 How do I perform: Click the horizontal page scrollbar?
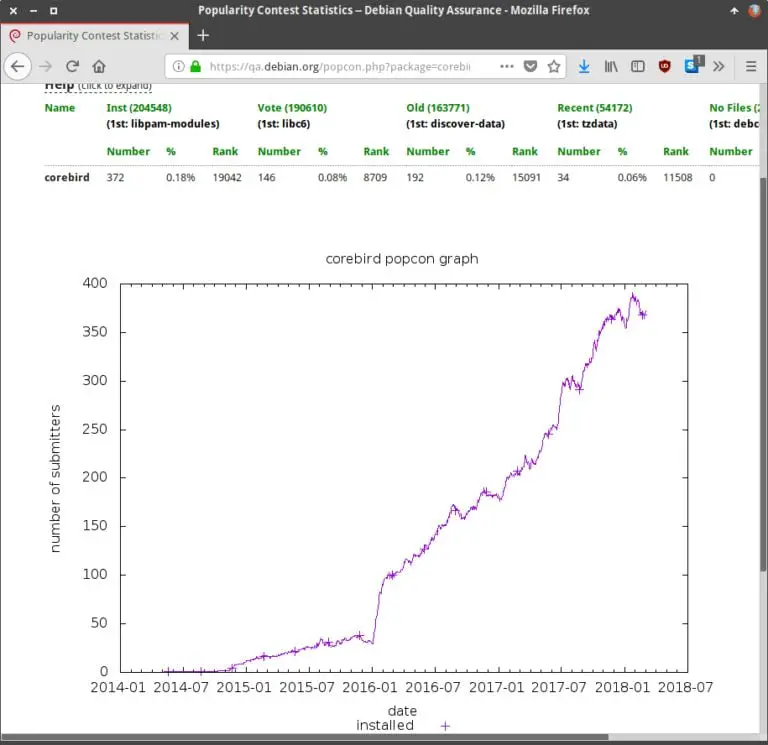coord(305,737)
